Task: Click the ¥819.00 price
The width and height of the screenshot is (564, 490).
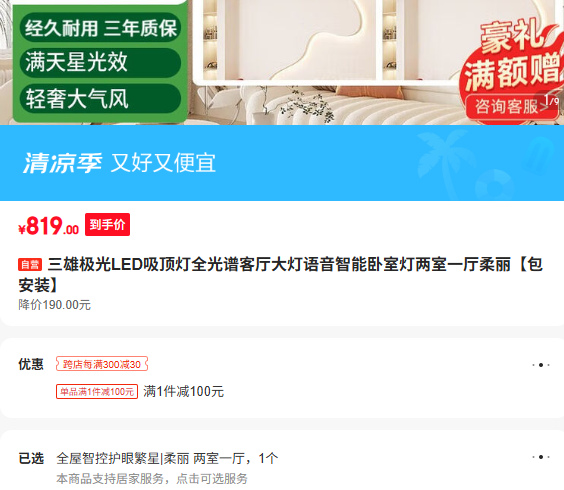Action: click(x=48, y=226)
